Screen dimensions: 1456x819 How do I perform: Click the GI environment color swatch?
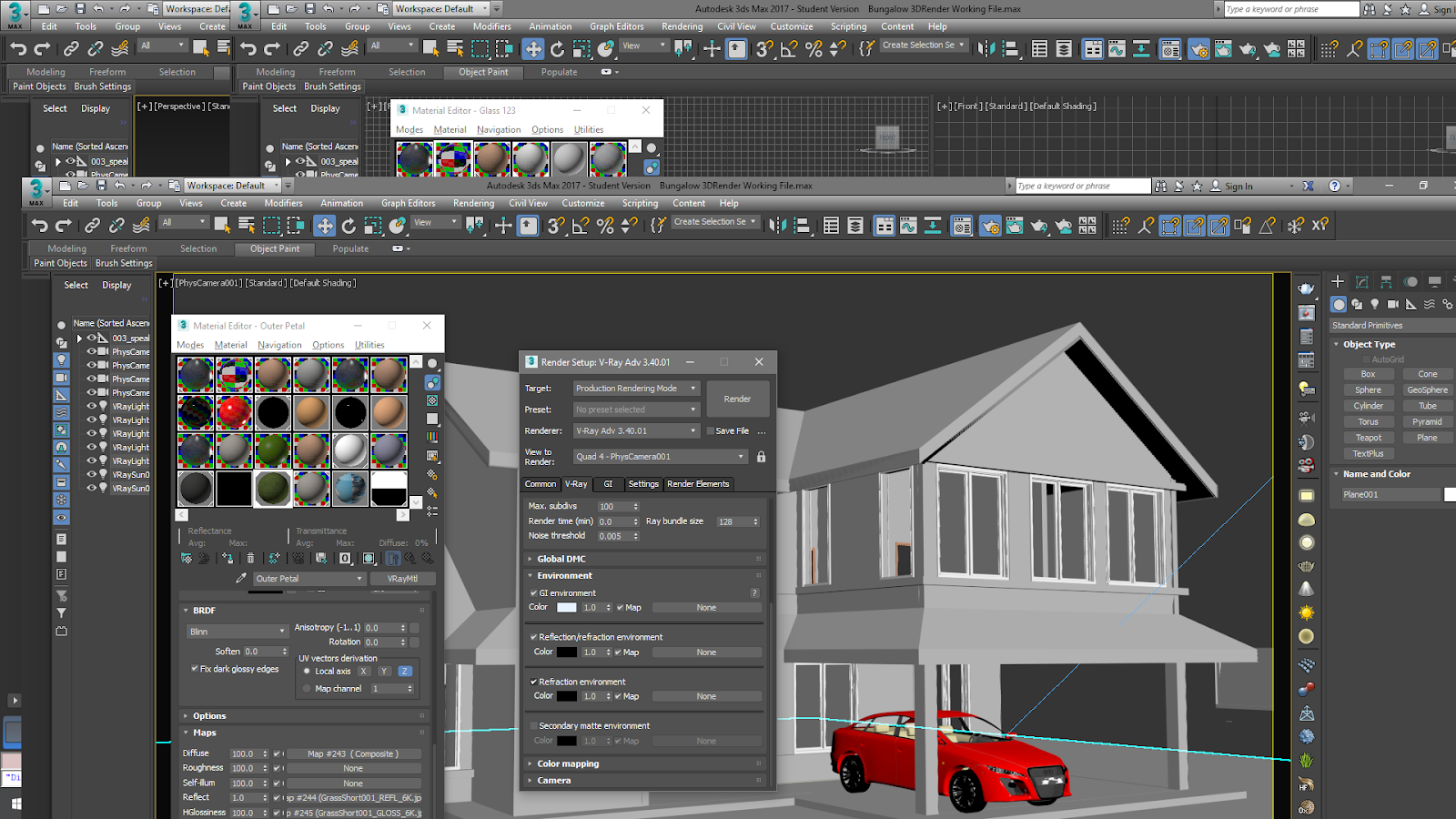565,607
